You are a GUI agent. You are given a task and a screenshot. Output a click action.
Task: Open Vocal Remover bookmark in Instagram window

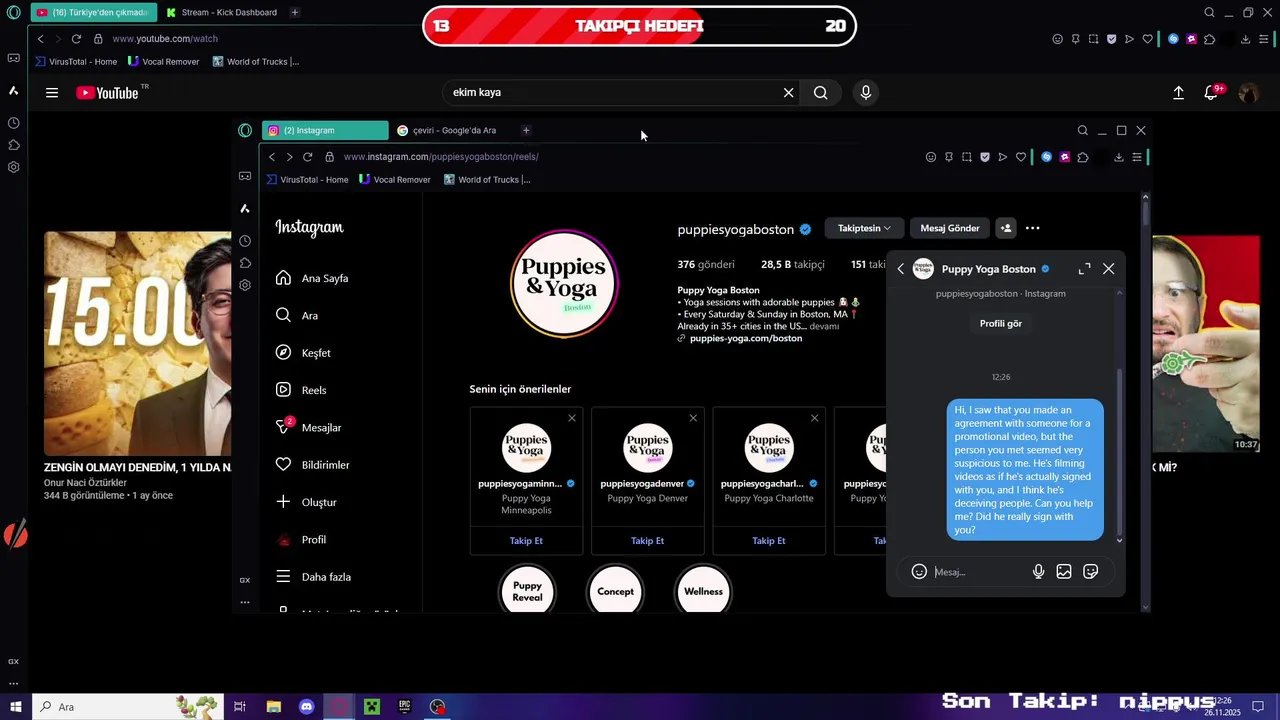tap(394, 180)
